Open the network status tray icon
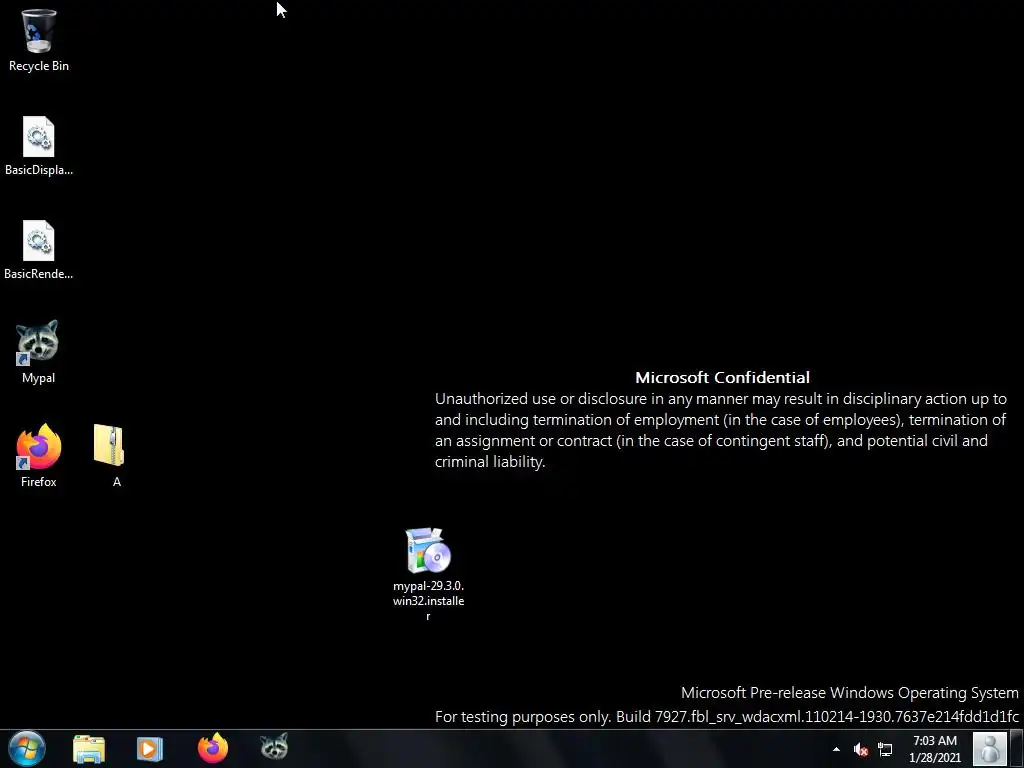The height and width of the screenshot is (768, 1024). point(885,749)
